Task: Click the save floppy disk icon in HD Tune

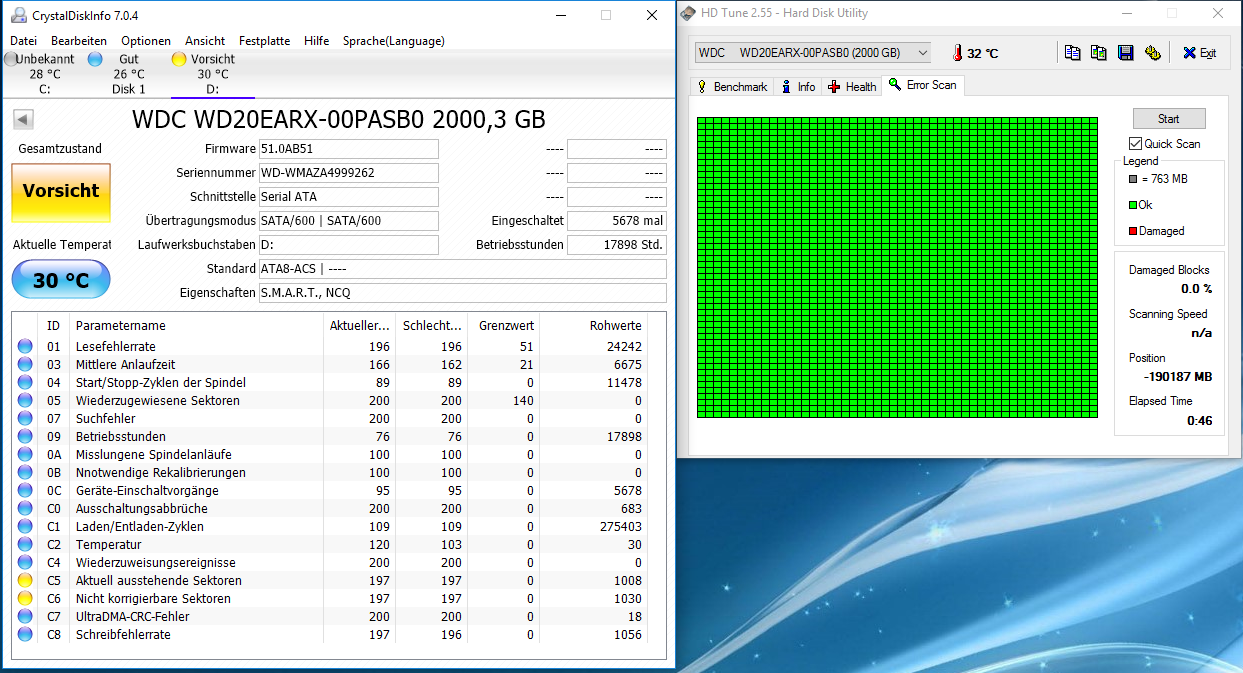Action: point(1125,53)
